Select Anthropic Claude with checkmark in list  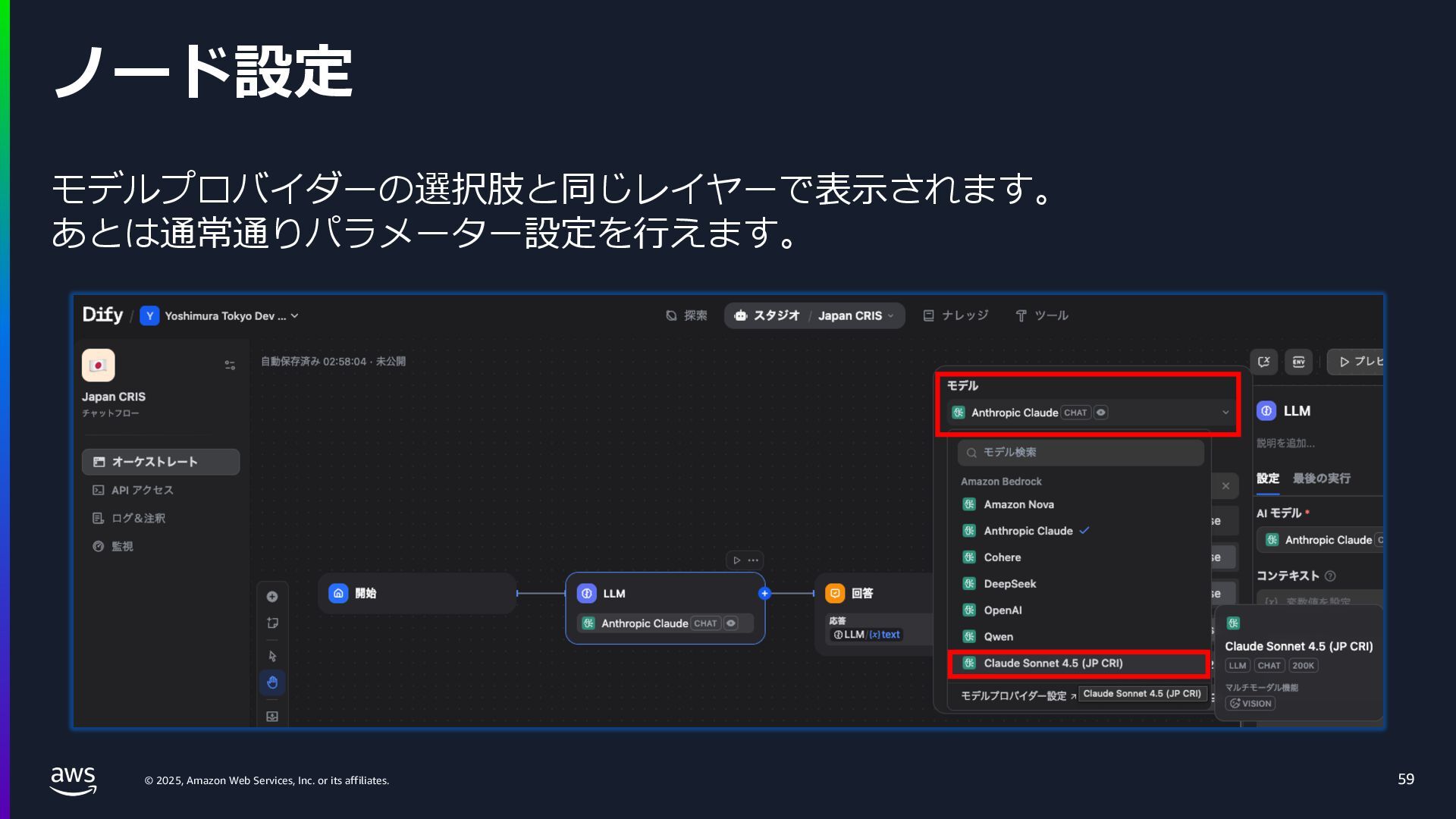(1028, 531)
